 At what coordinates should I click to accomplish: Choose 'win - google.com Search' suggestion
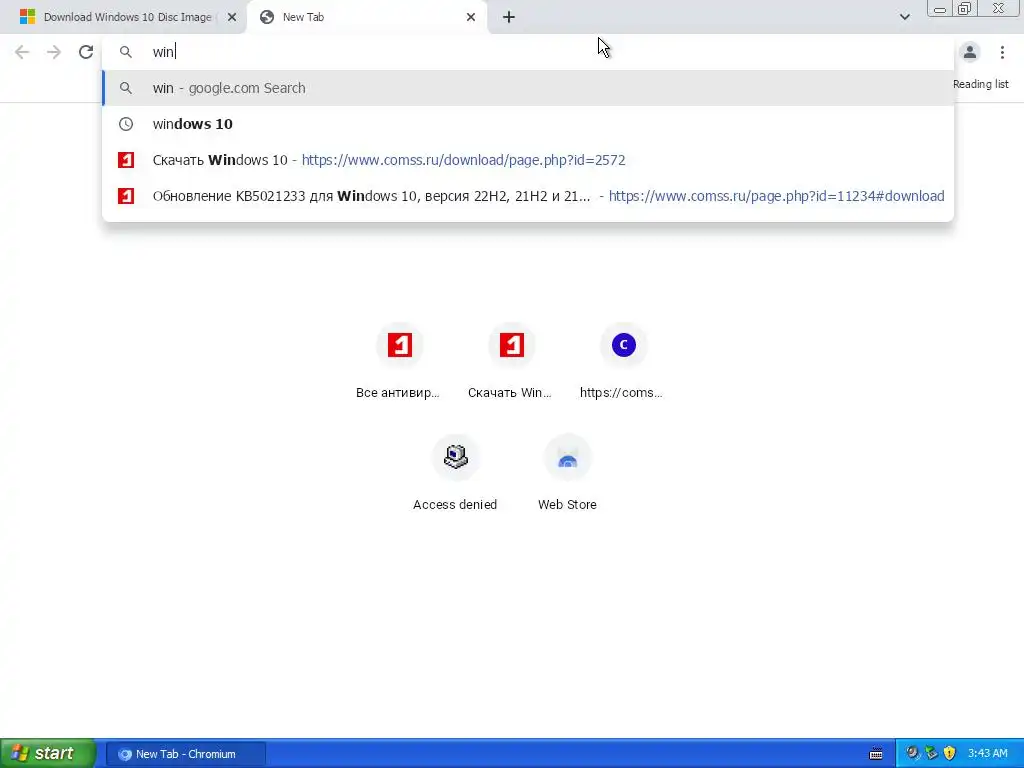point(528,88)
